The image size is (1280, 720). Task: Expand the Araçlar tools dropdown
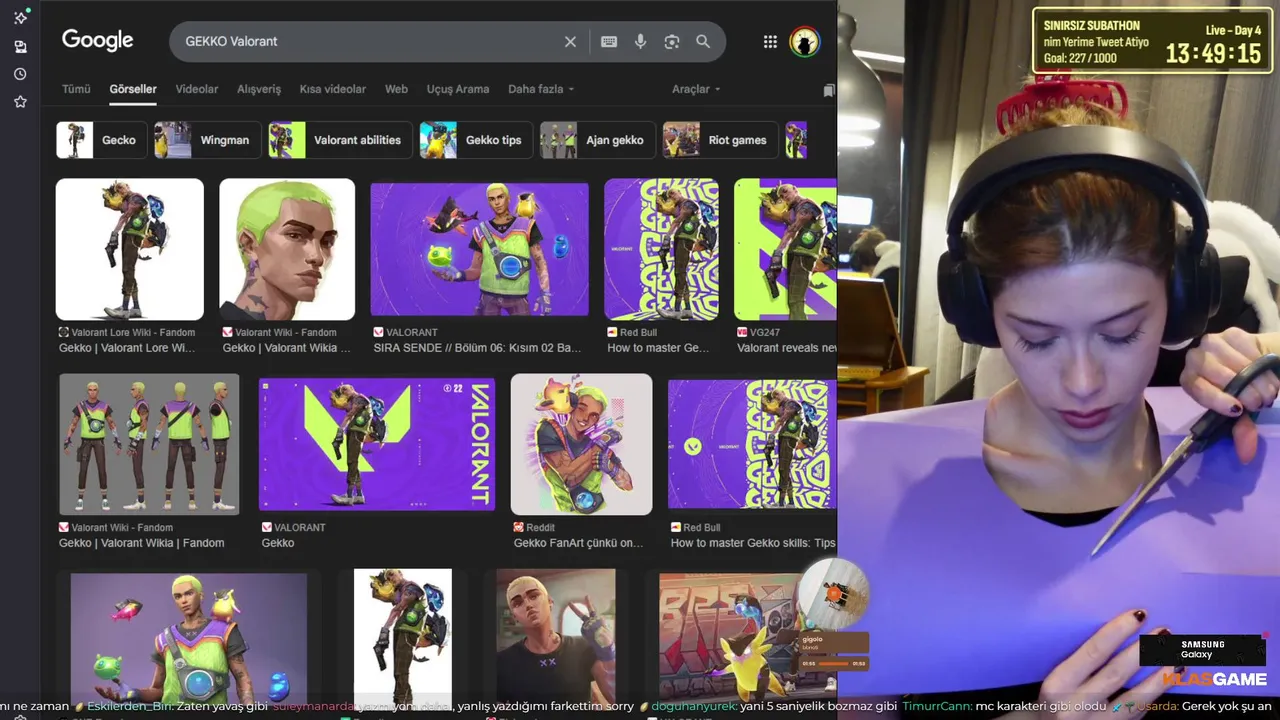click(x=696, y=89)
